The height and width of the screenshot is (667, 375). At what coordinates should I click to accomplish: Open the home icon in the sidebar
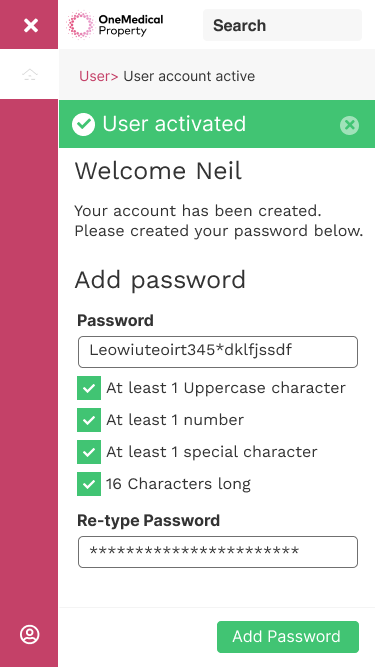(30, 75)
